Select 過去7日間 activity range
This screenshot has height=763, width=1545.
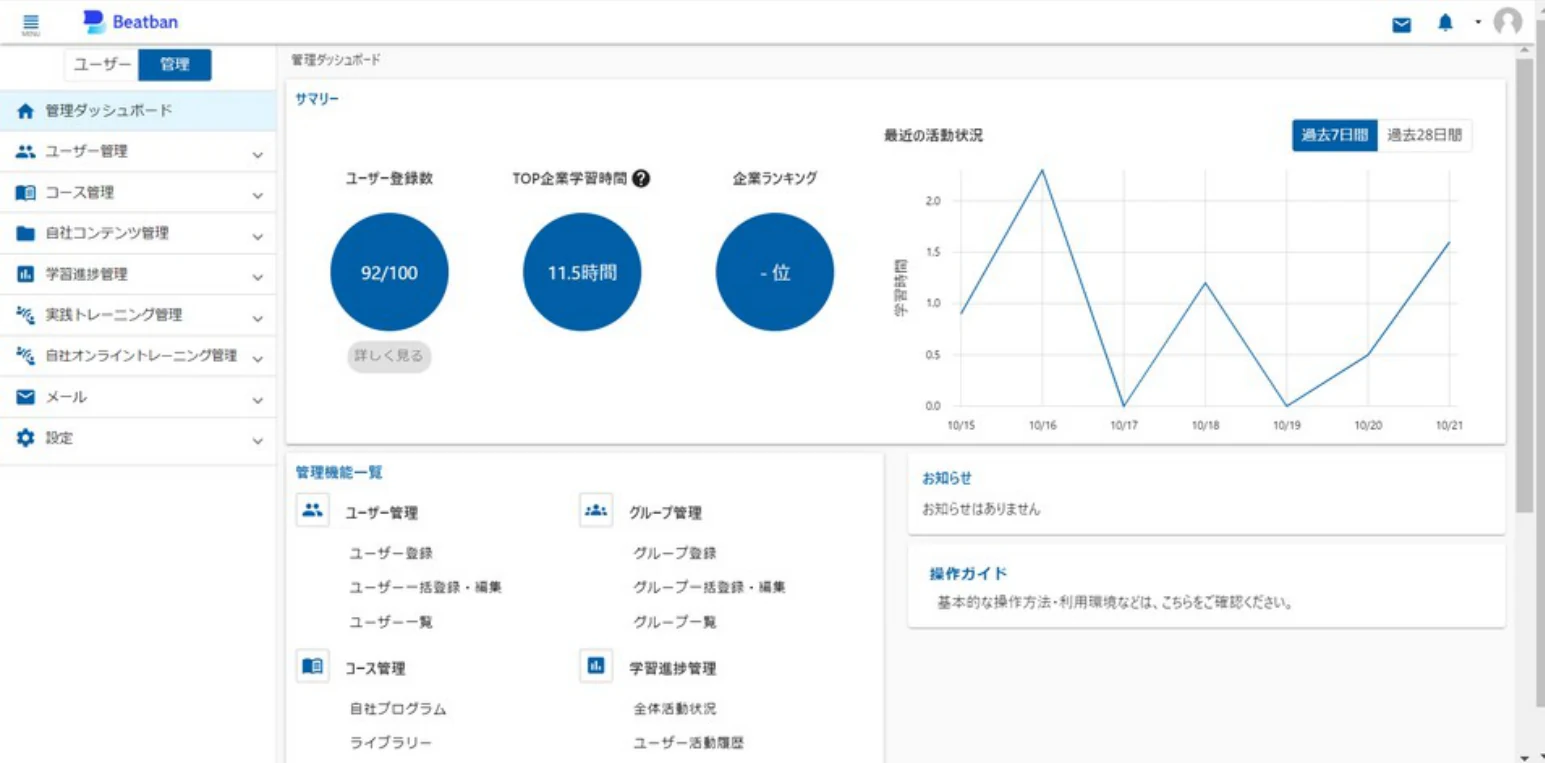[1335, 135]
